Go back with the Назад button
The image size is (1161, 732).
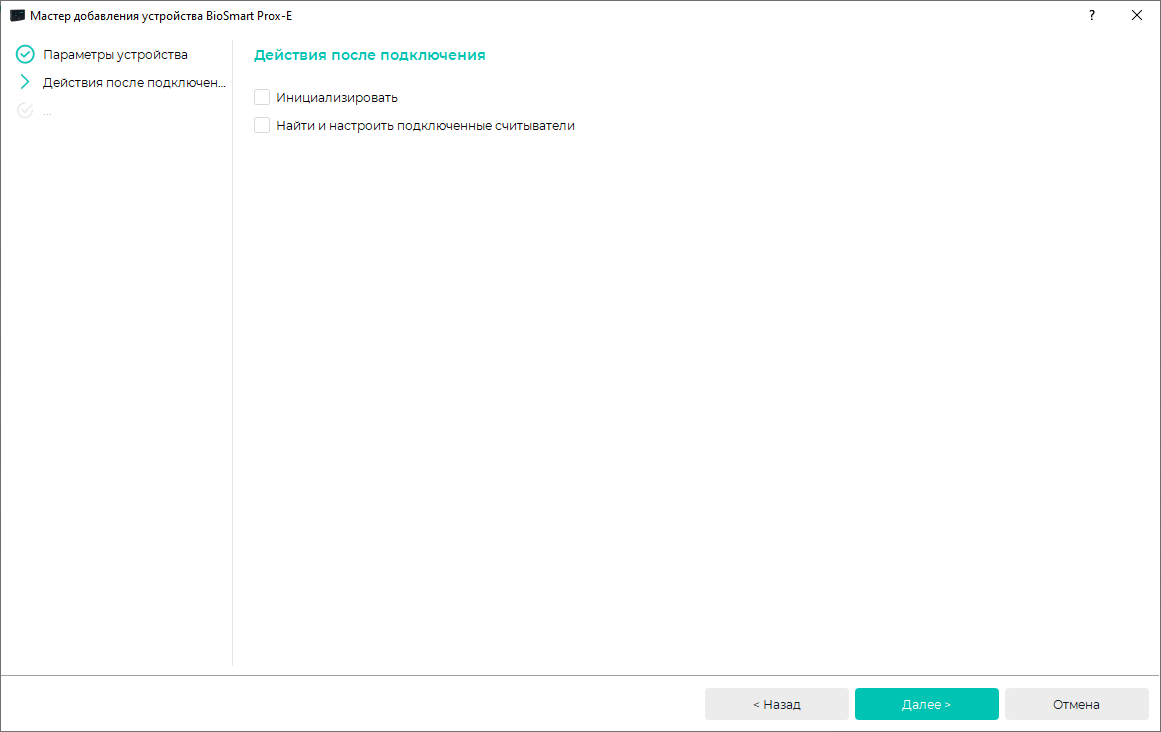777,704
